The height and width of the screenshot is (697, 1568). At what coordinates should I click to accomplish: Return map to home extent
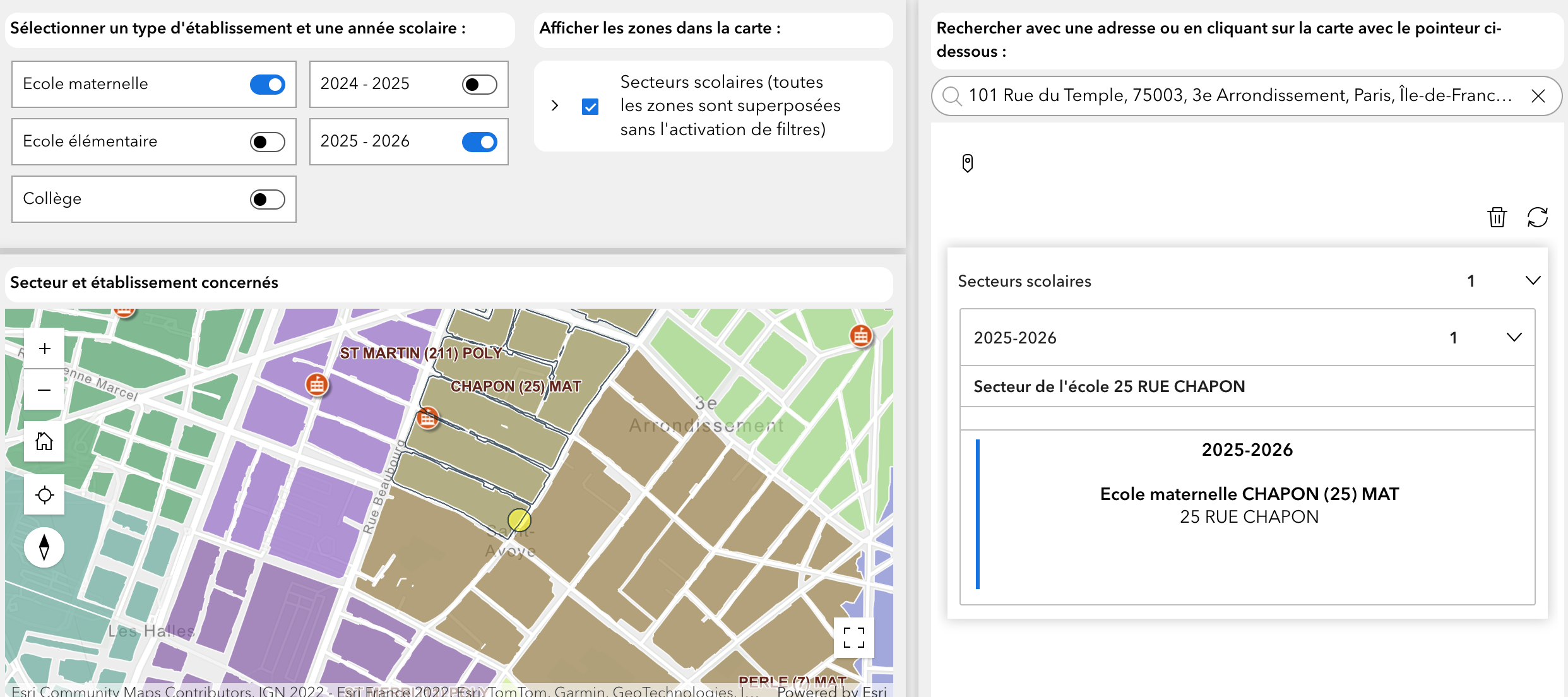44,441
